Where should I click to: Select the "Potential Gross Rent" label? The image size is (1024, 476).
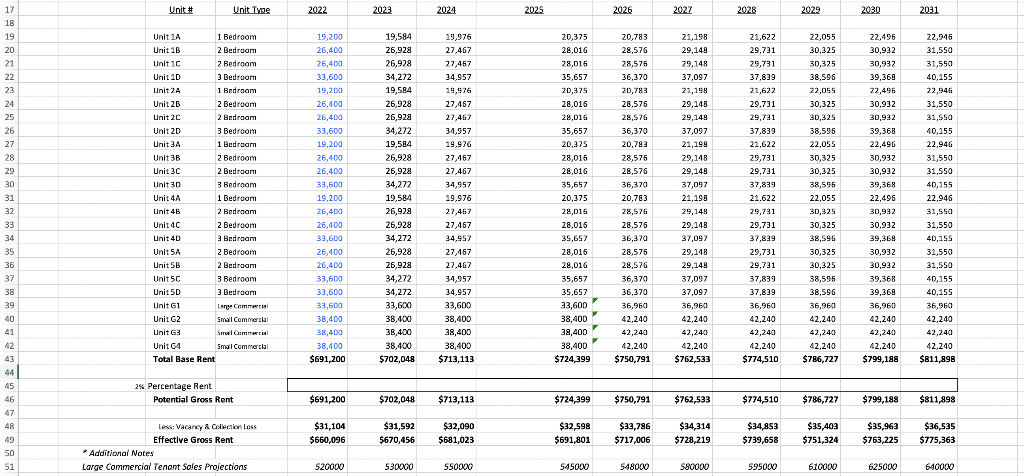click(x=192, y=399)
